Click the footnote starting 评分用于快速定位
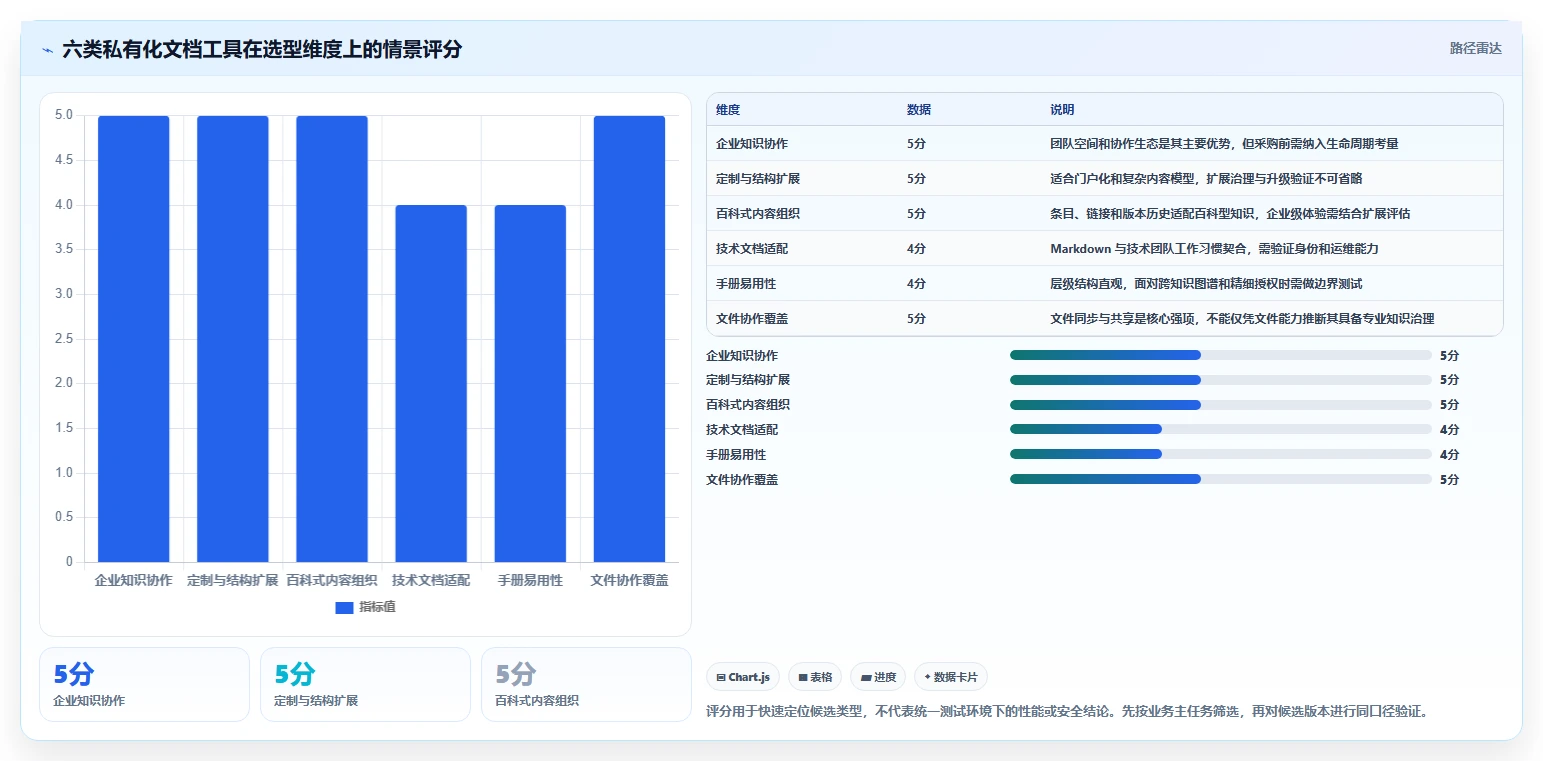This screenshot has height=761, width=1543. (1067, 712)
